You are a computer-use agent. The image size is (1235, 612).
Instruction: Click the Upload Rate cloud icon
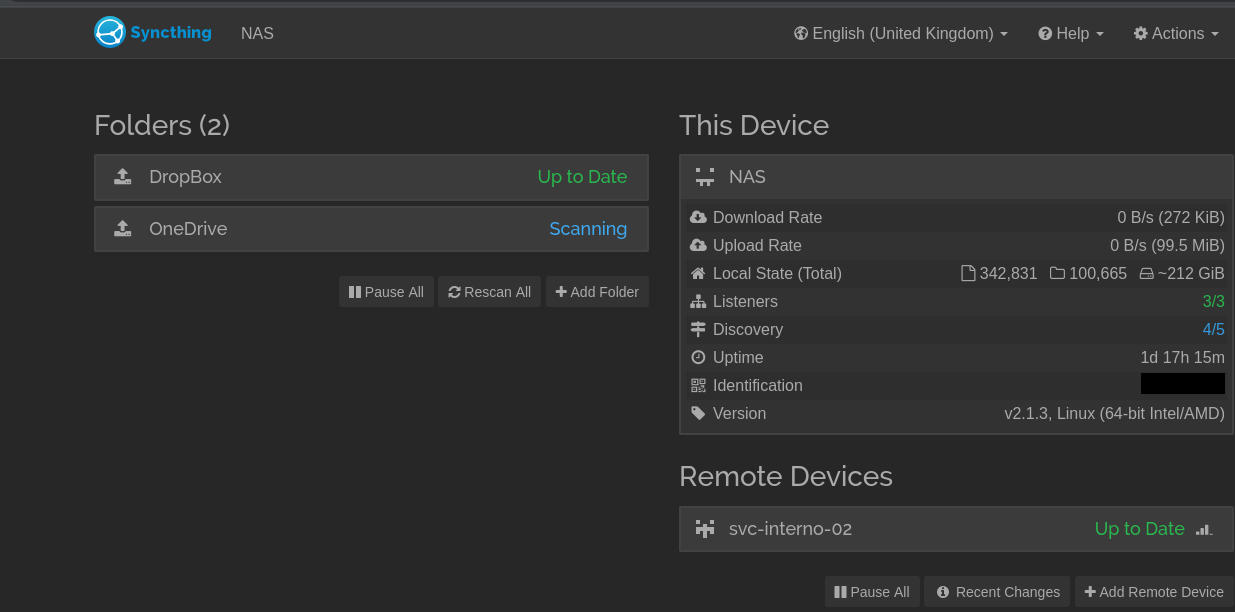pyautogui.click(x=698, y=245)
